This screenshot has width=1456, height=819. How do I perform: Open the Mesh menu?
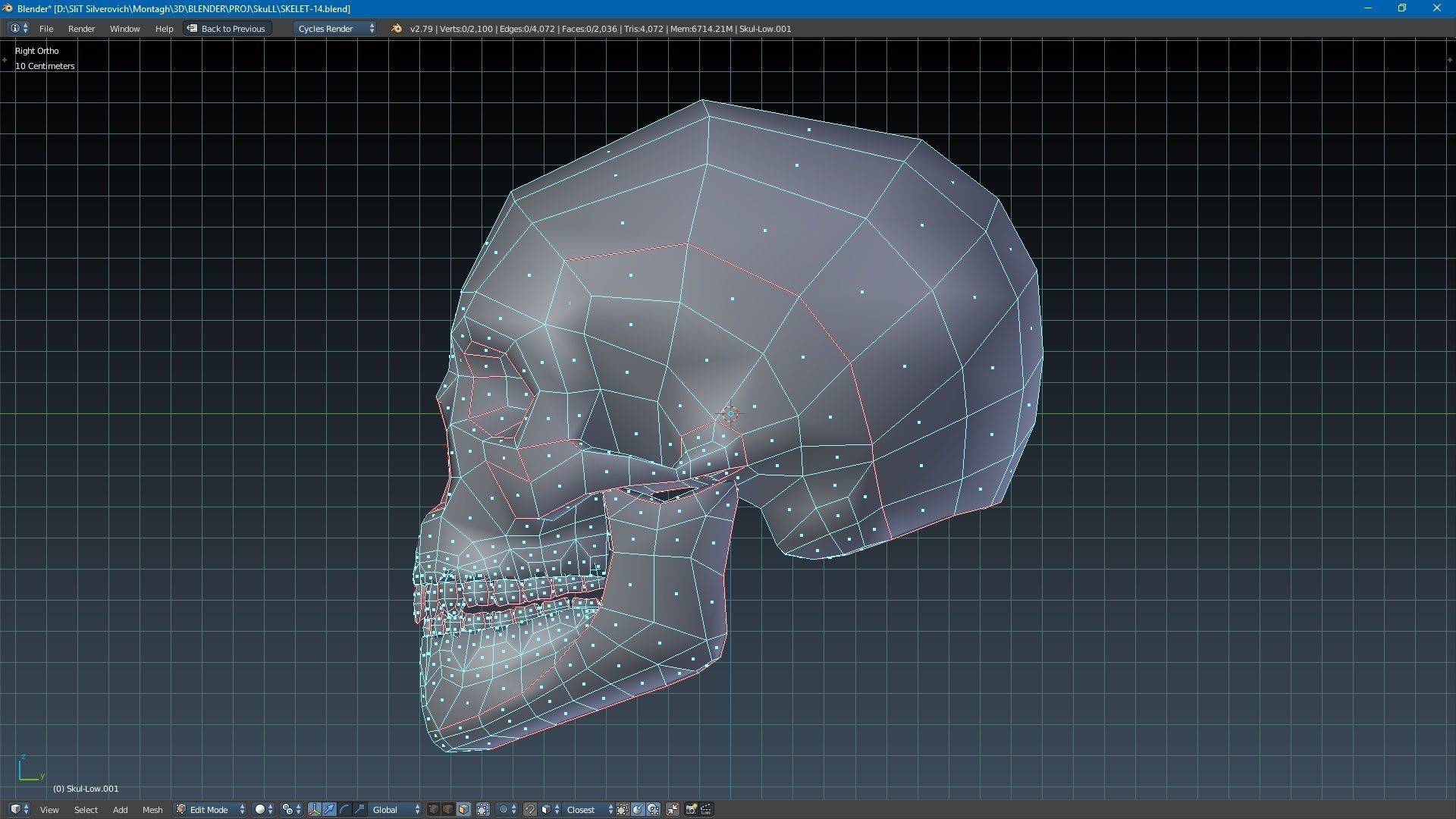pyautogui.click(x=152, y=809)
